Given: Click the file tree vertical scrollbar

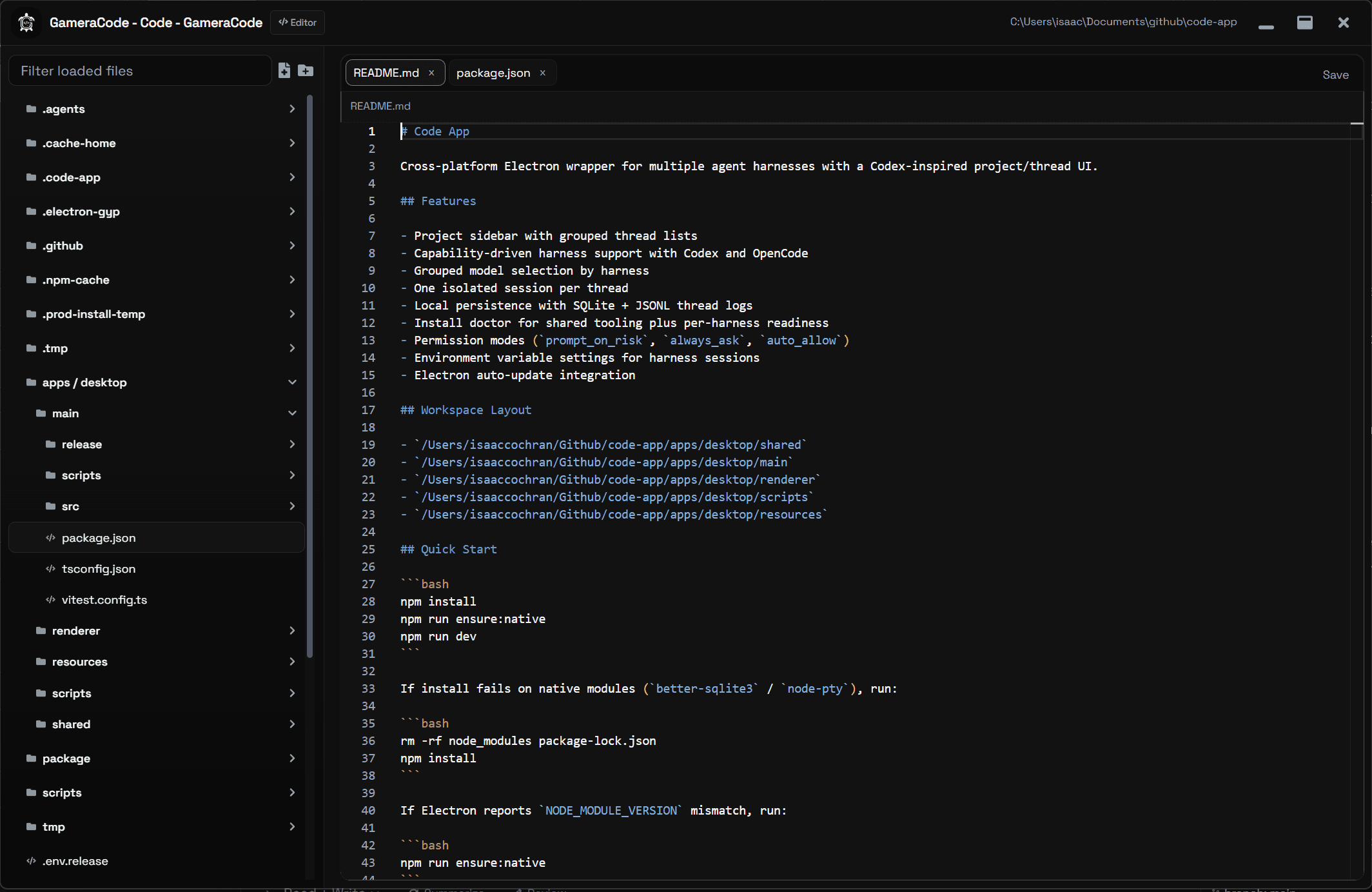Looking at the screenshot, I should 310,376.
